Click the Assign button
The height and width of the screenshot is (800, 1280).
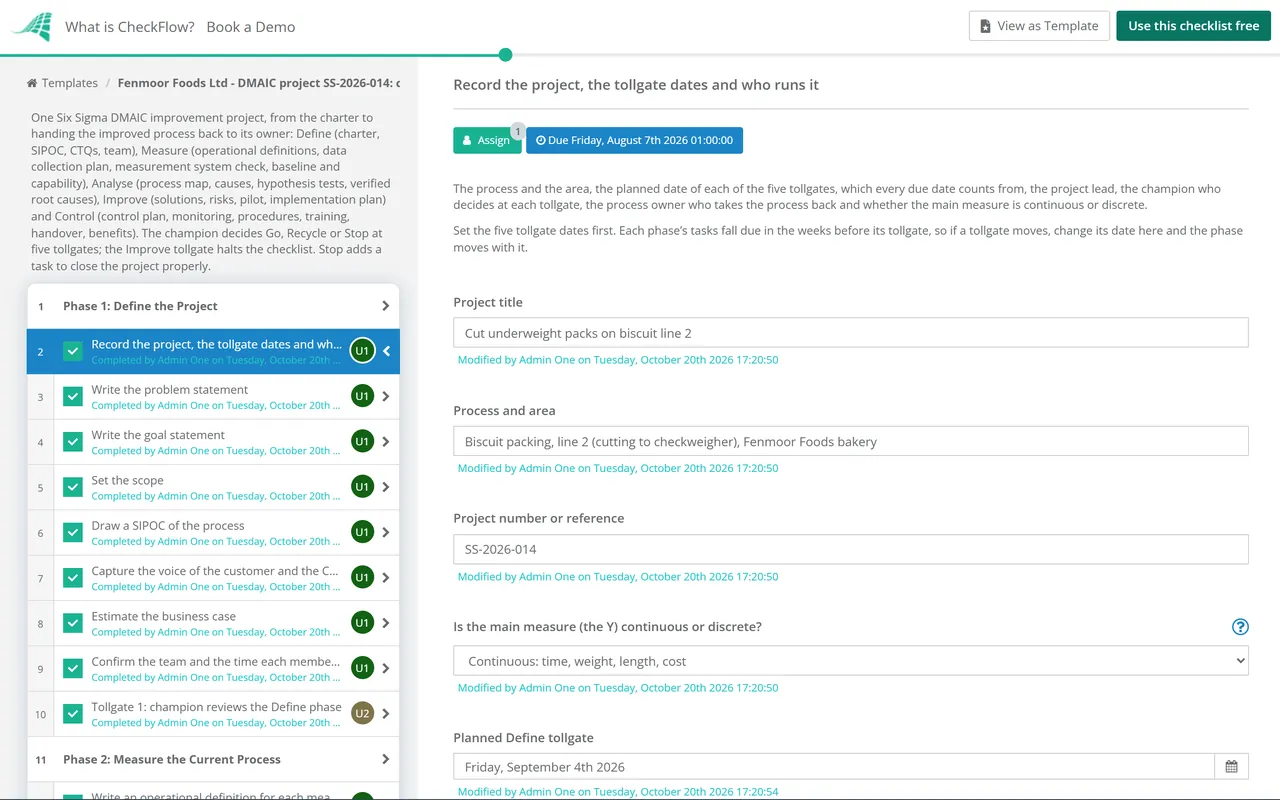[487, 140]
